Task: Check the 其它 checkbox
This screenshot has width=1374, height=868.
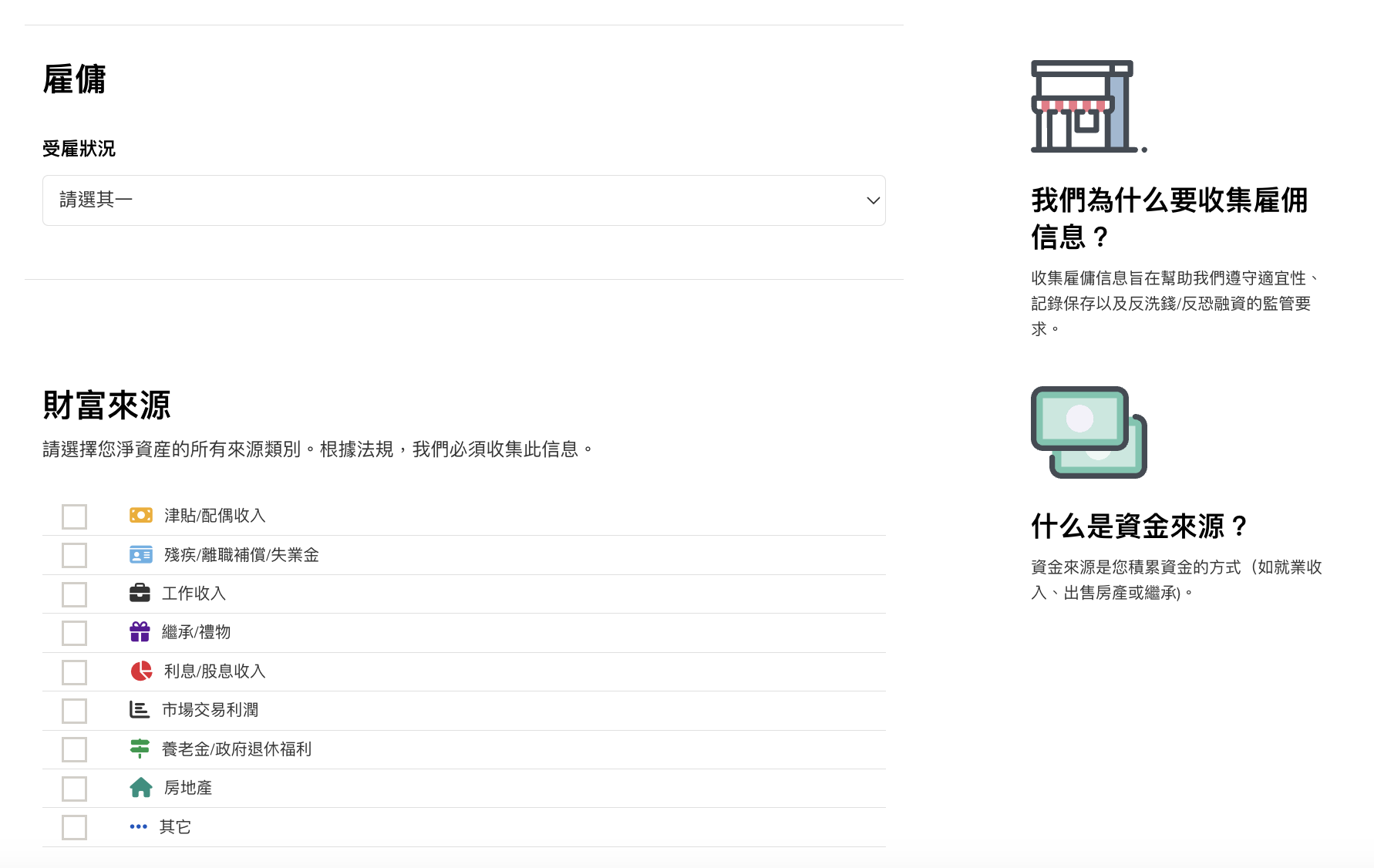Action: coord(73,827)
